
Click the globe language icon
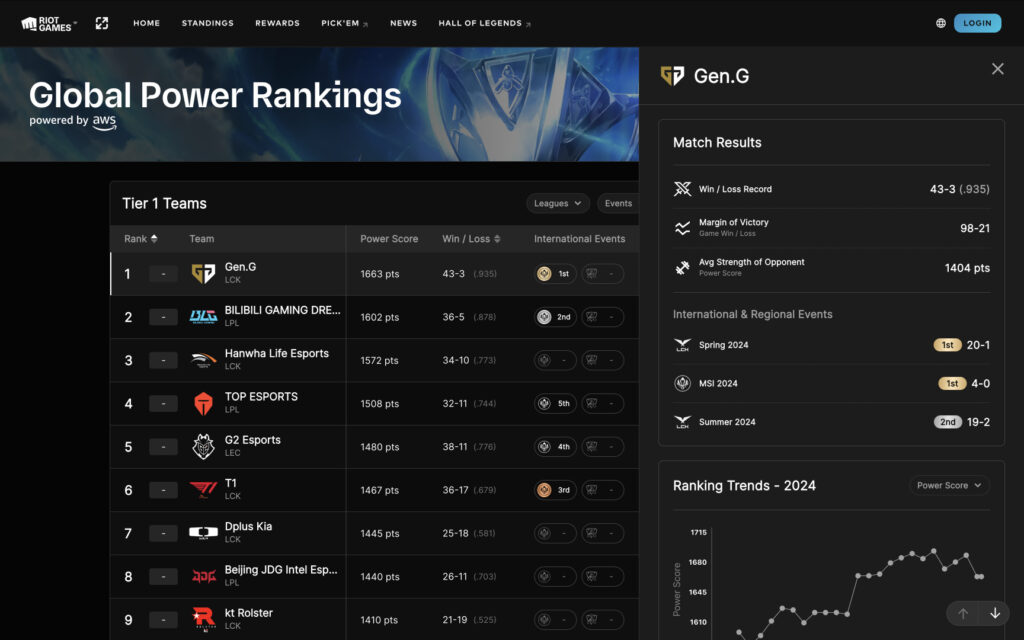[939, 22]
